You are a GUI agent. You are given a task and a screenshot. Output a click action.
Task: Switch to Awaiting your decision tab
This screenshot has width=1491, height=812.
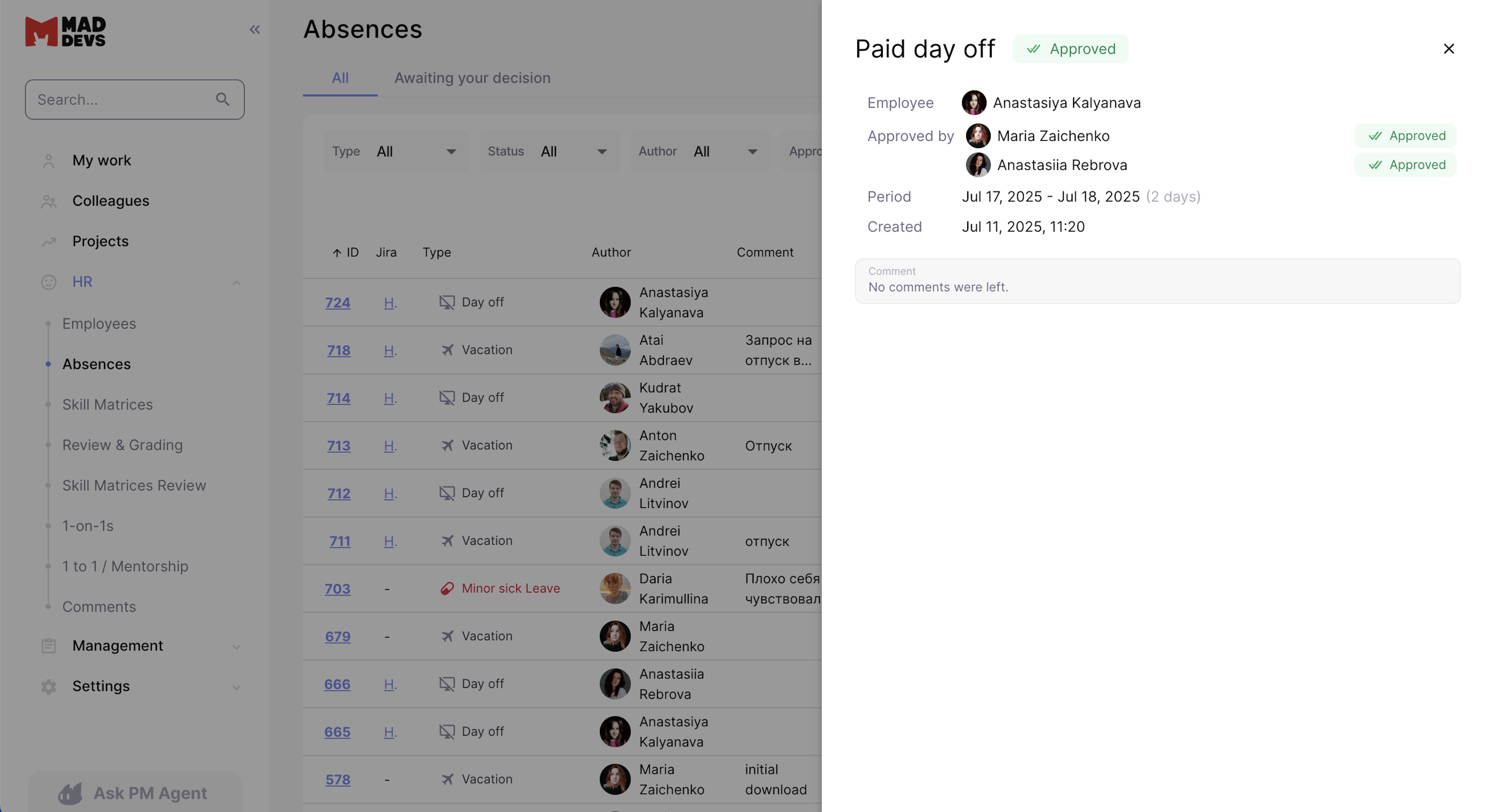pos(472,78)
